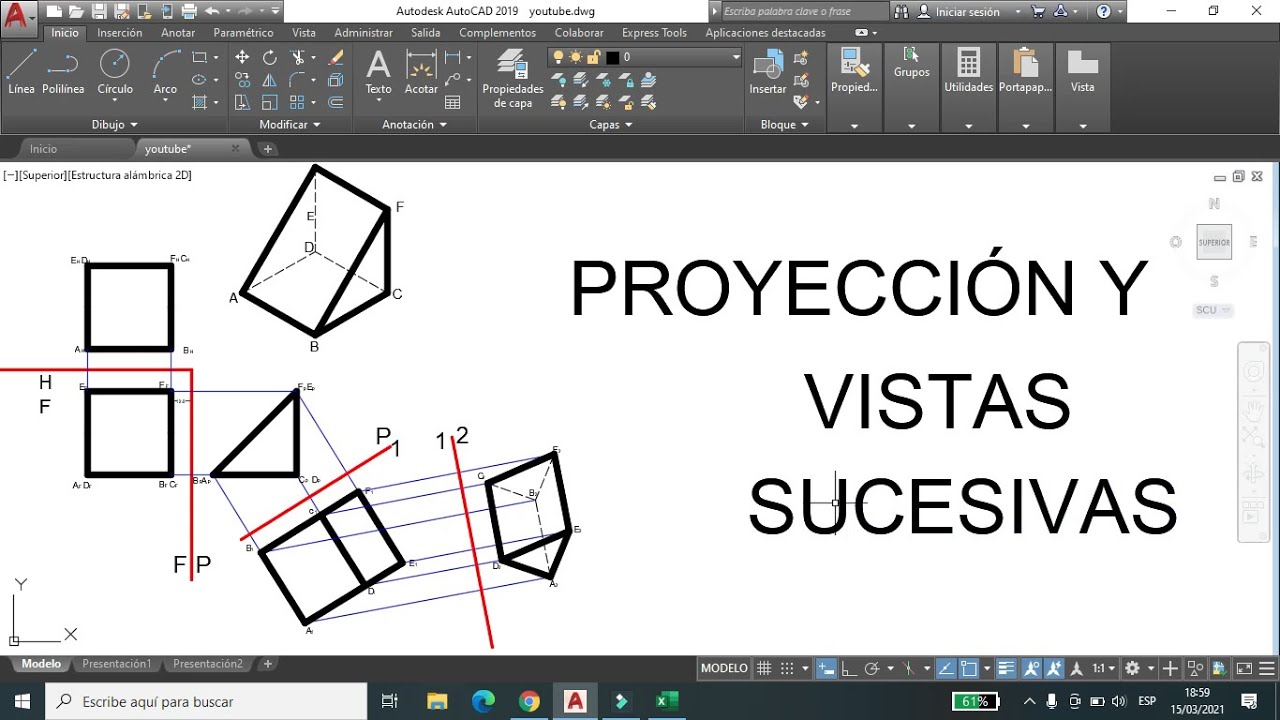Open the annotation scale 1:1 dropdown
This screenshot has width=1280, height=720.
(1103, 668)
